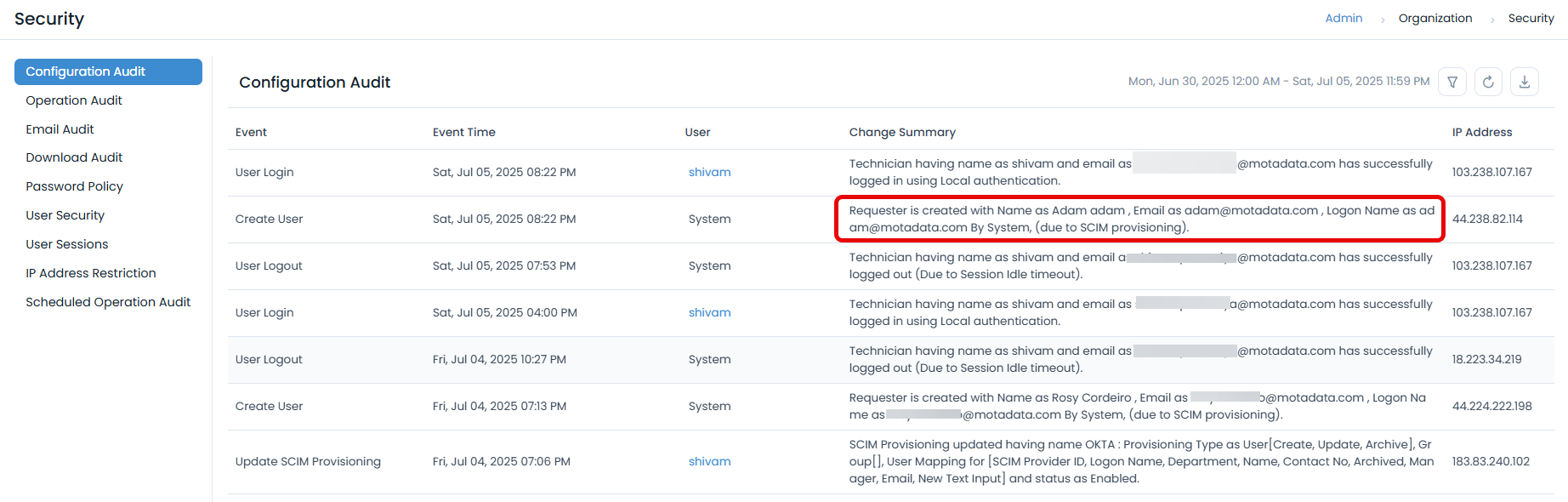Click the filter icon in Configuration Audit
1568x502 pixels.
[x=1452, y=82]
